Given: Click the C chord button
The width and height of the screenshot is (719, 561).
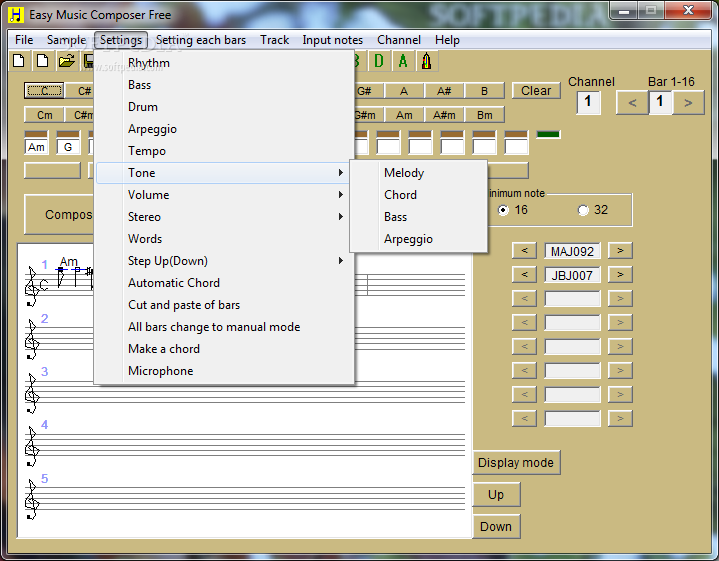Looking at the screenshot, I should pos(44,91).
